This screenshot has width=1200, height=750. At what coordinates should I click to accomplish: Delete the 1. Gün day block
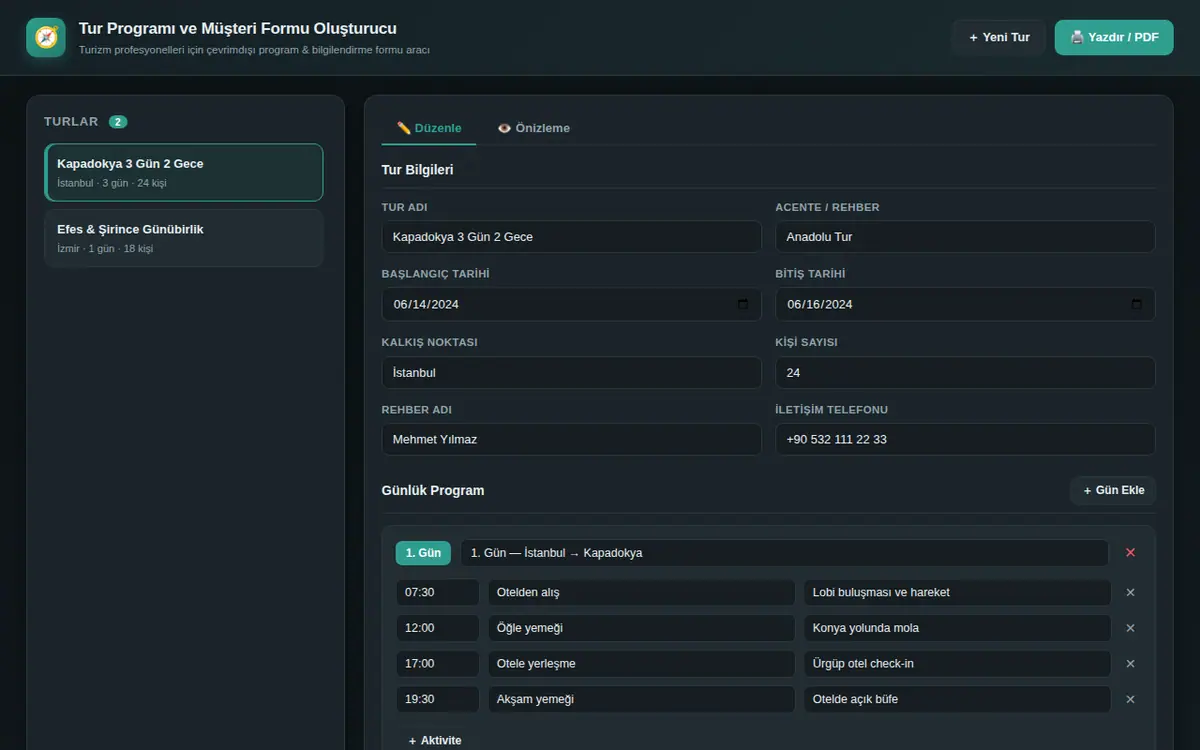(1130, 553)
